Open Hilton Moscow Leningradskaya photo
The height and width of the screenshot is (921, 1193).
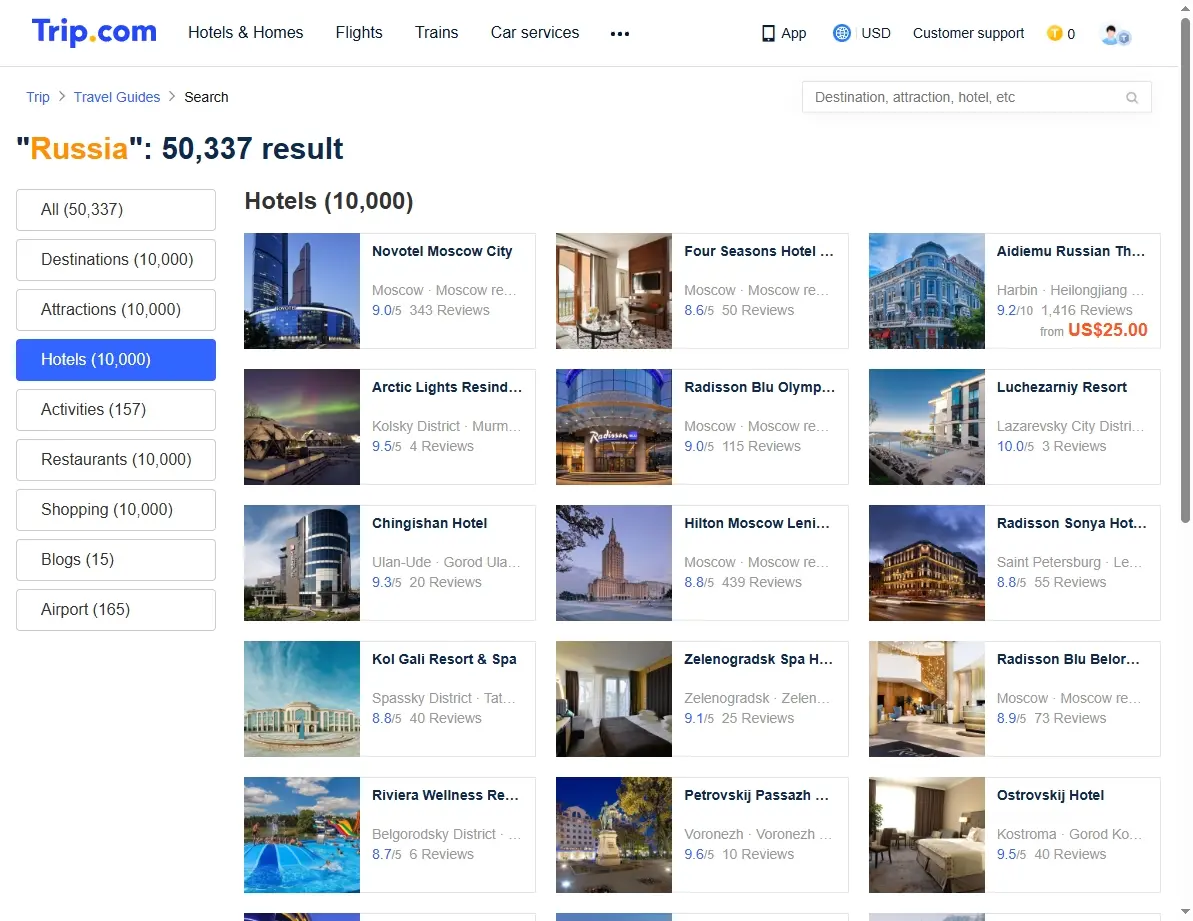614,564
